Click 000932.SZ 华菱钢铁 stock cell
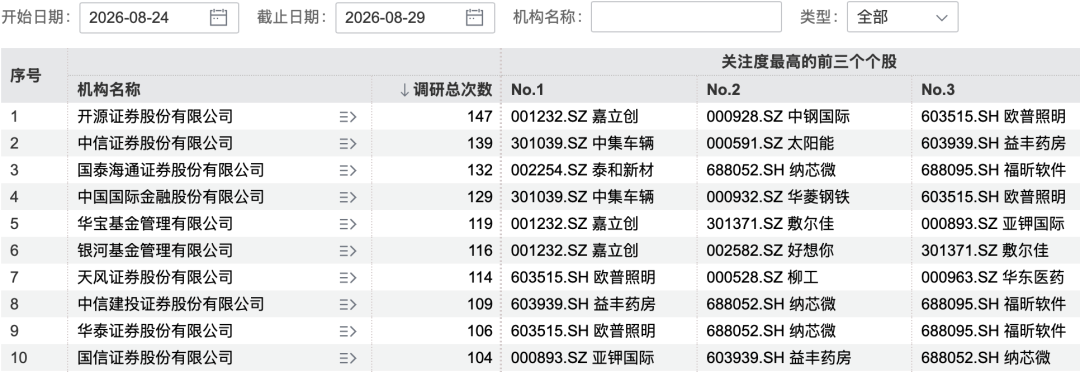This screenshot has width=1080, height=372. [x=778, y=197]
